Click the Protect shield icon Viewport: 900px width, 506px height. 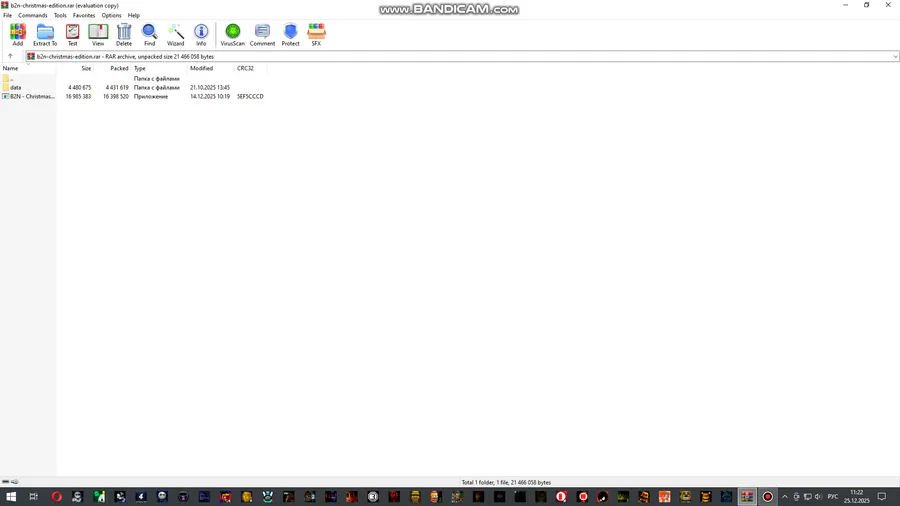tap(290, 34)
